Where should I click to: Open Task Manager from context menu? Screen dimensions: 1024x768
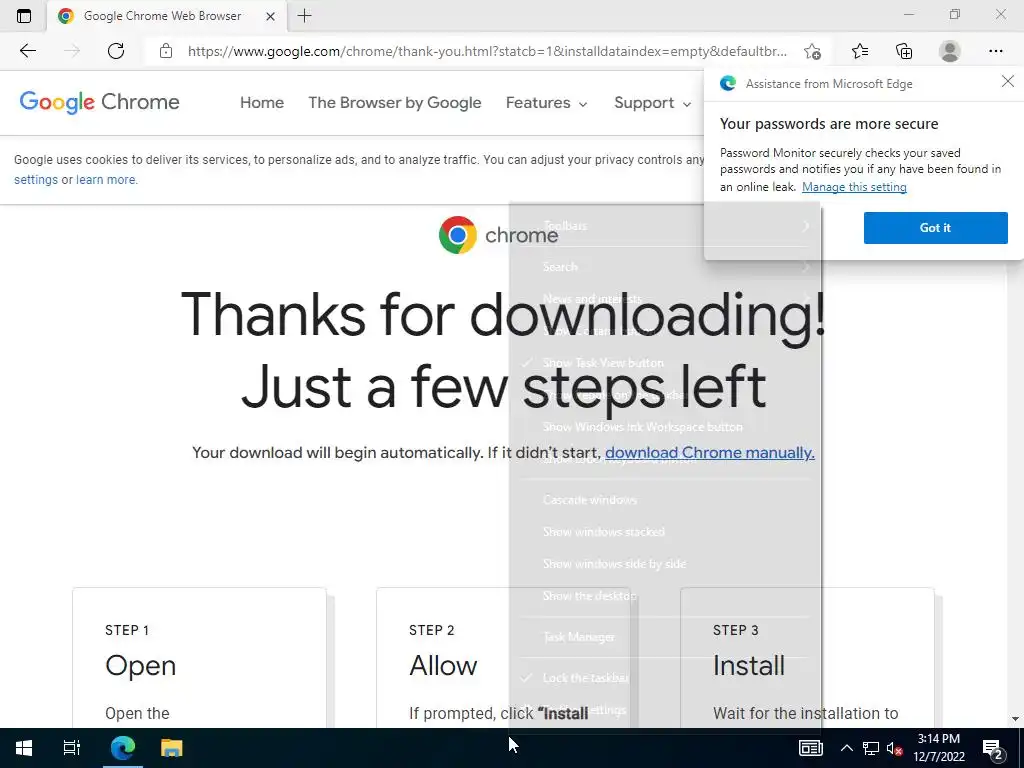pyautogui.click(x=667, y=637)
